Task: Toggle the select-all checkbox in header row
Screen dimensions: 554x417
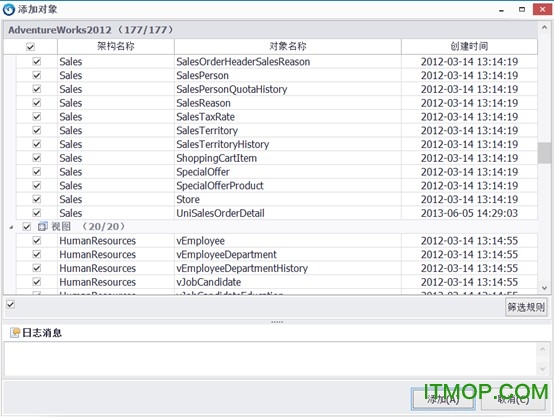Action: point(30,47)
